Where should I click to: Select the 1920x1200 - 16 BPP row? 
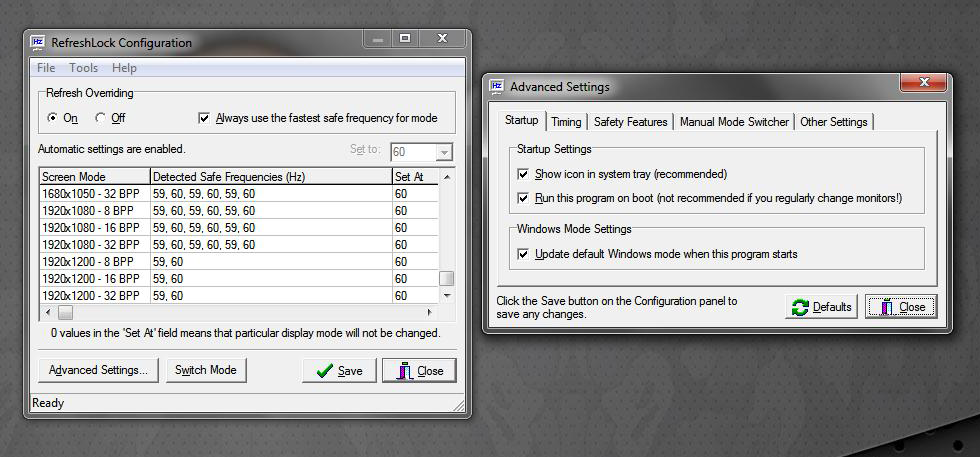(239, 278)
